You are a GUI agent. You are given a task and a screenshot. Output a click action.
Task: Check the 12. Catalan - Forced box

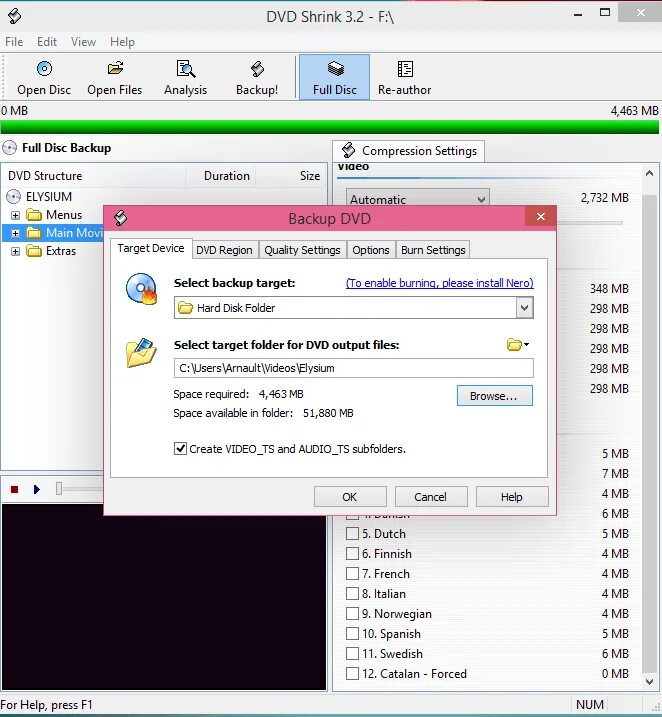click(352, 674)
